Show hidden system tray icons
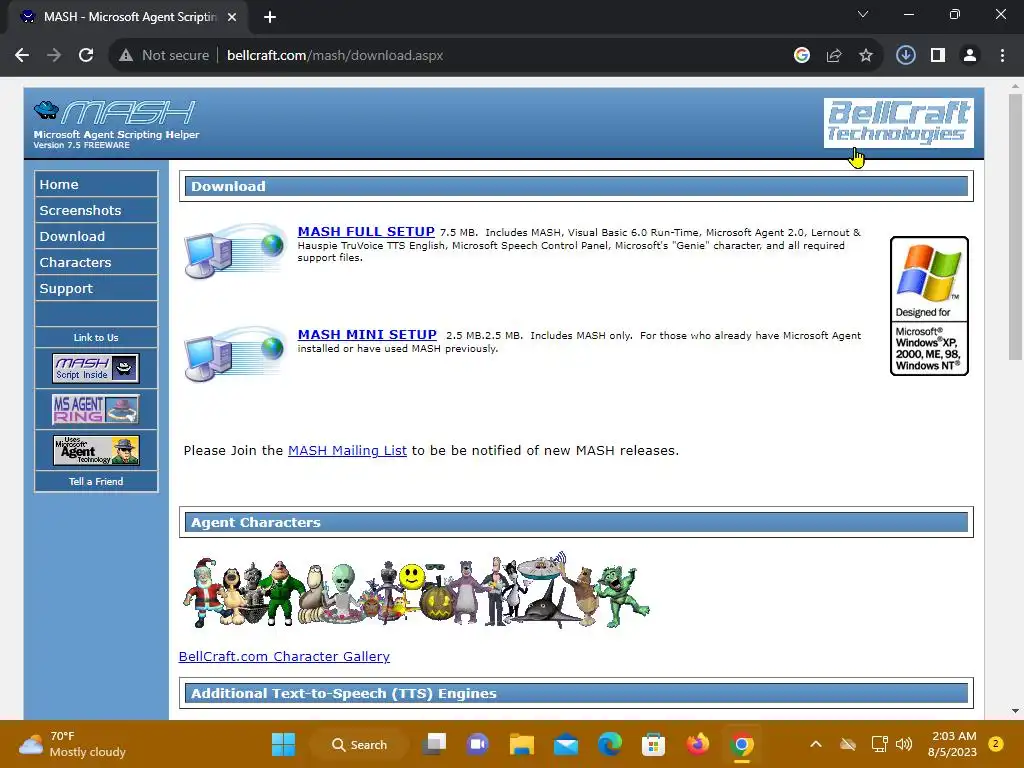 (816, 744)
